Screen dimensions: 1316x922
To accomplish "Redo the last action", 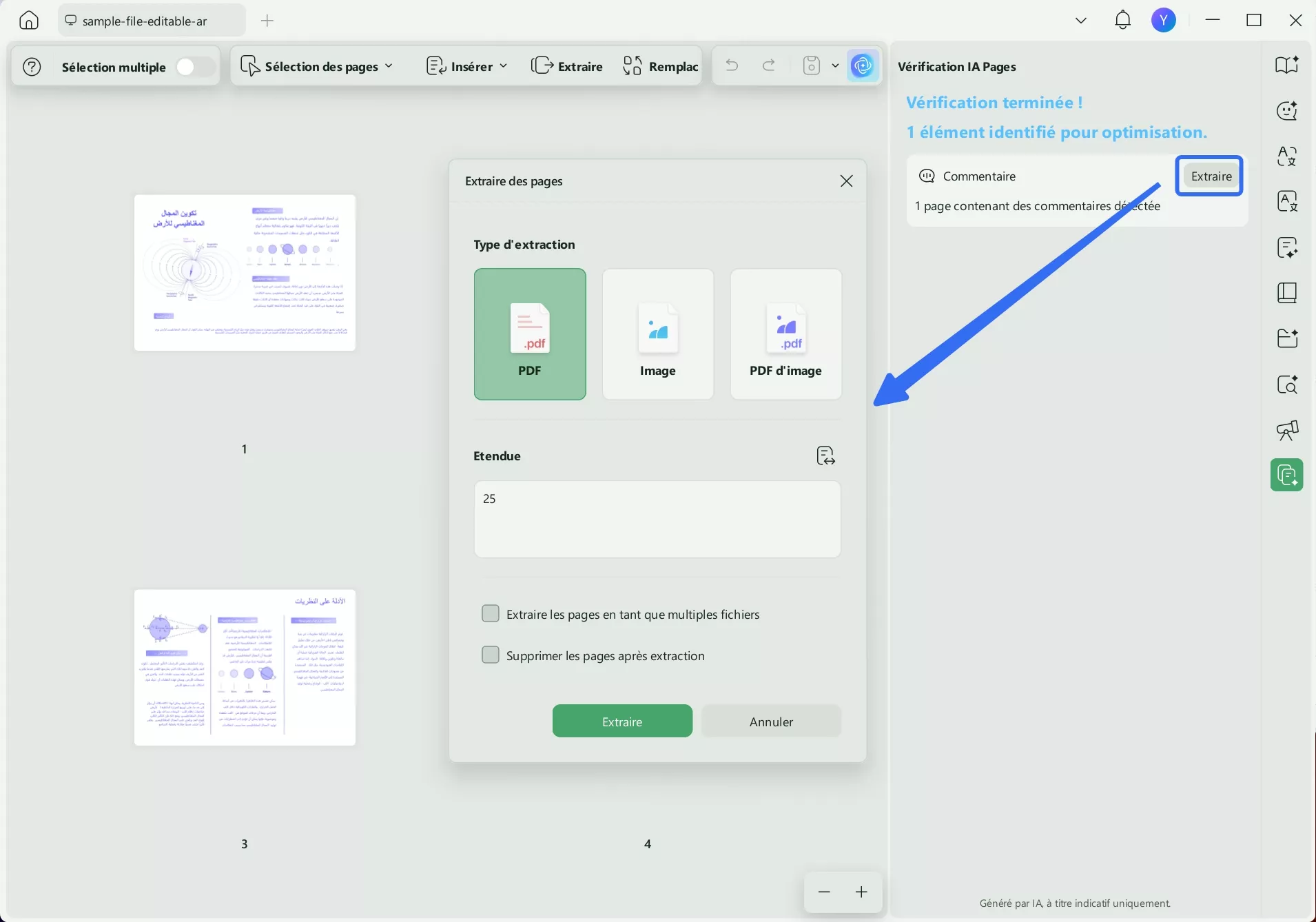I will point(769,65).
